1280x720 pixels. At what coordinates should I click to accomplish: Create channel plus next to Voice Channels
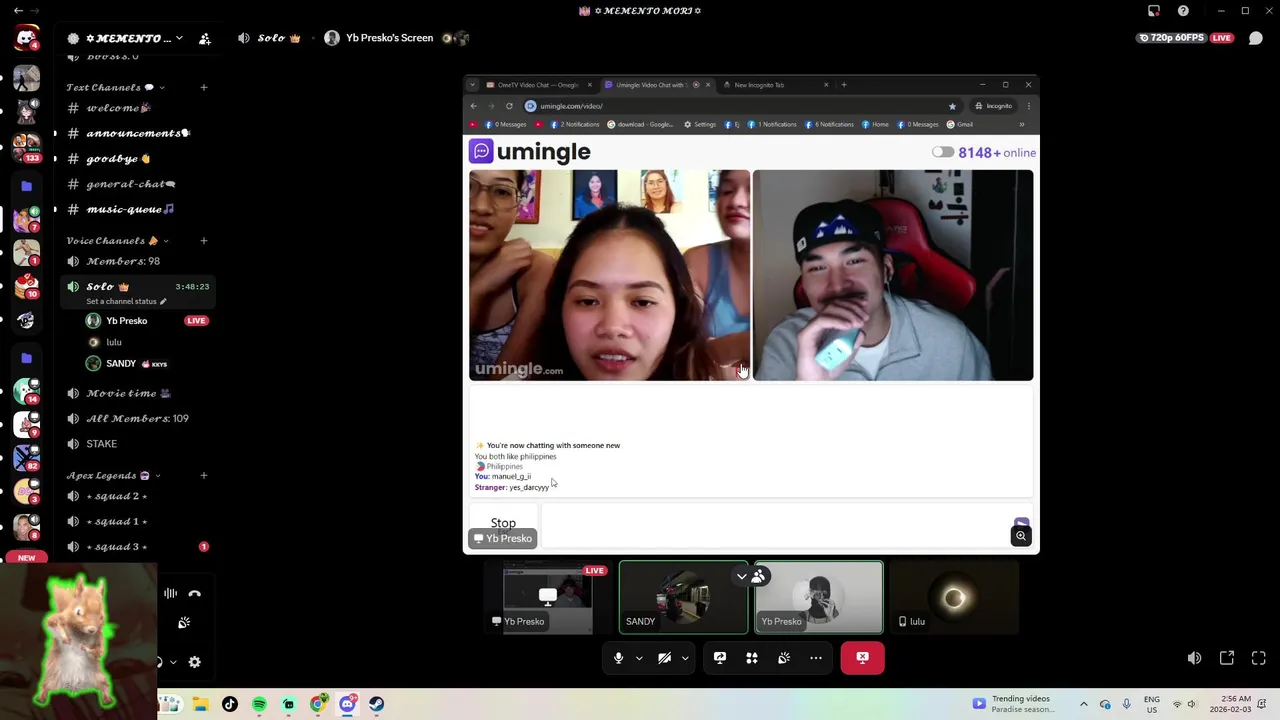point(204,241)
